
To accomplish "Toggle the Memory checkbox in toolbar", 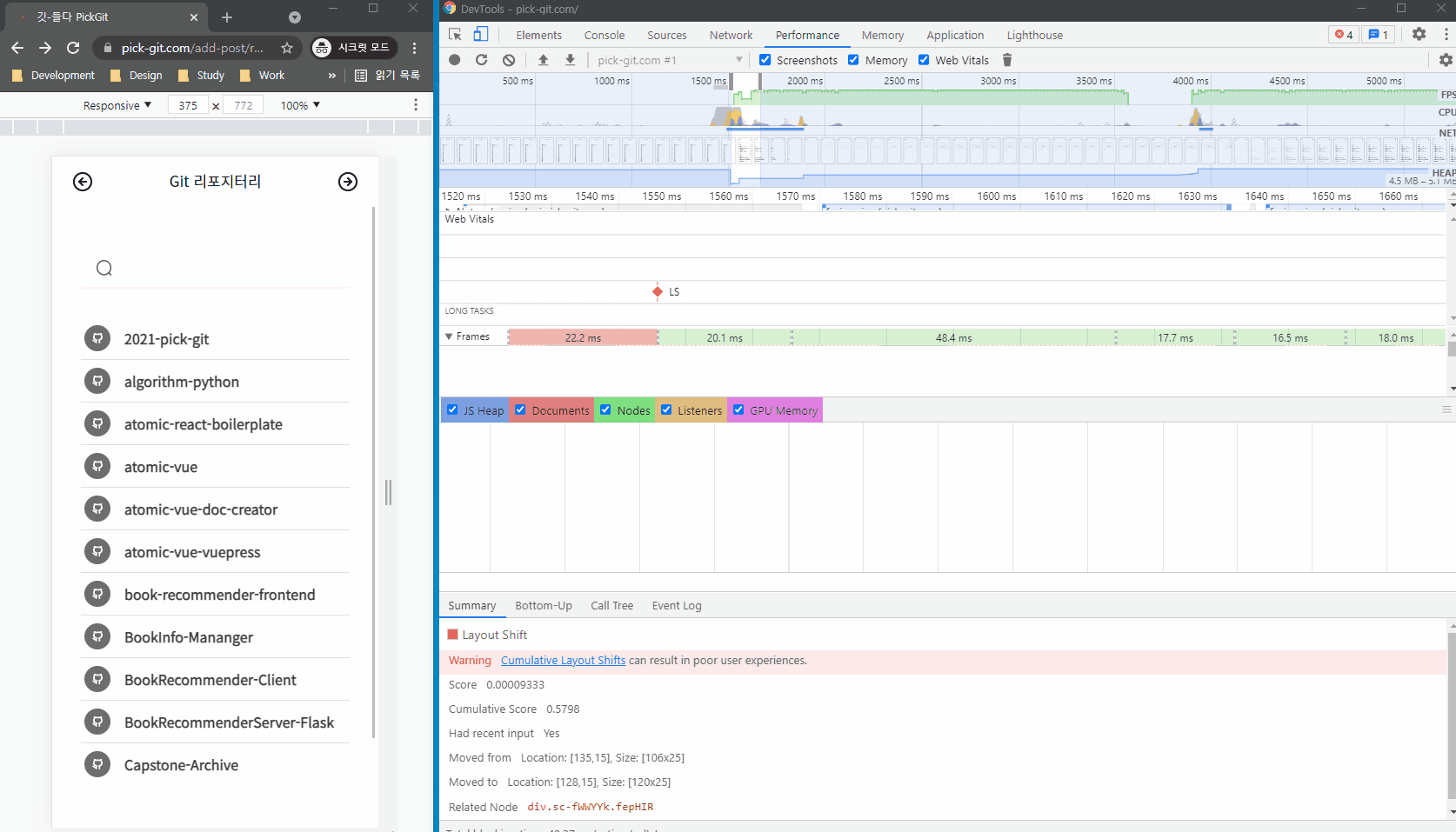I will tap(853, 60).
